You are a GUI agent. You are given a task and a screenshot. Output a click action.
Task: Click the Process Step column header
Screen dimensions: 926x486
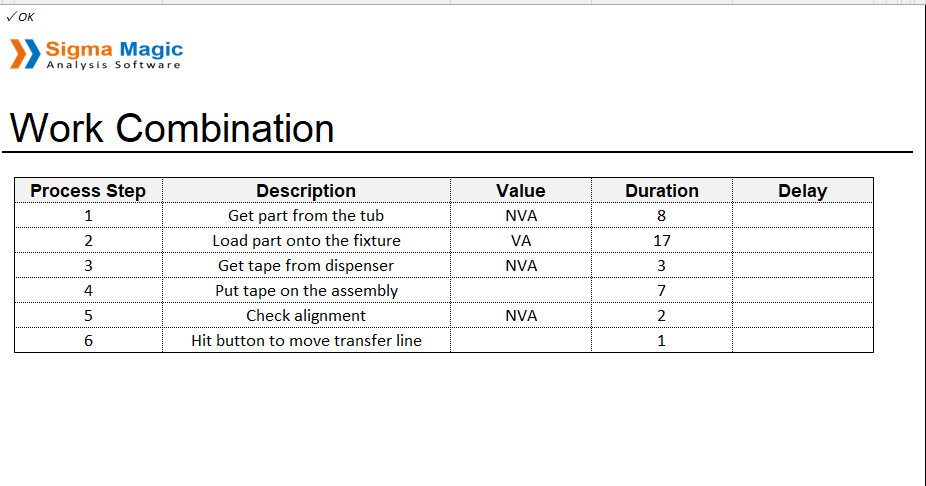point(89,191)
